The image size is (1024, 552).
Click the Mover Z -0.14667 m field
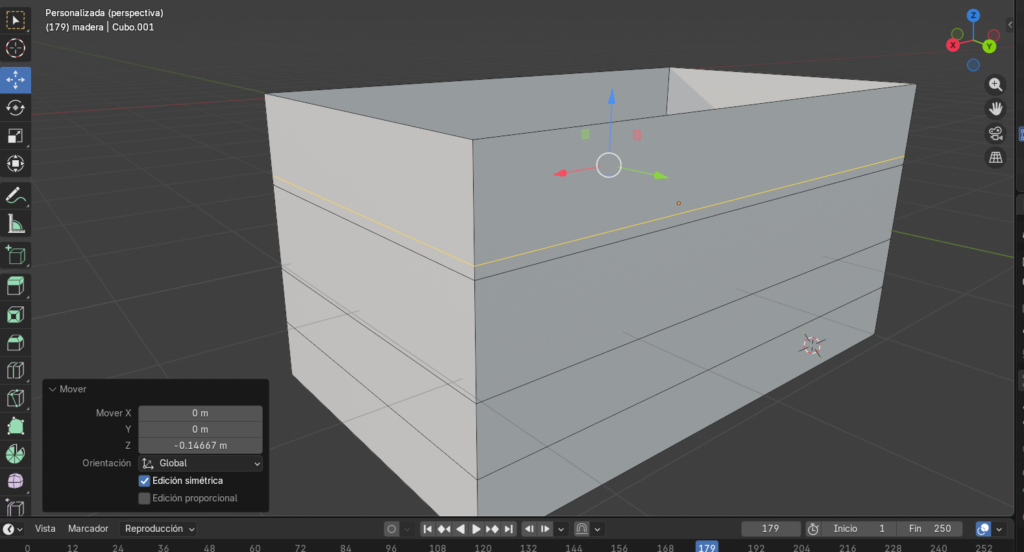pos(200,446)
